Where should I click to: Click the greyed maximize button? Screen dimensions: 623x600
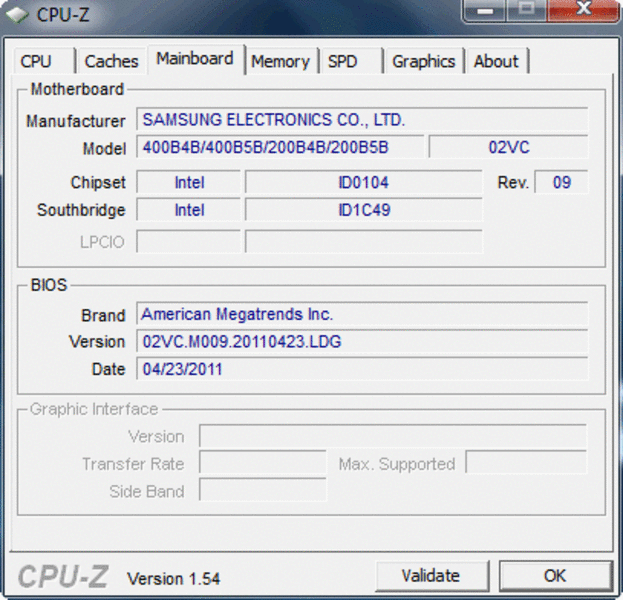point(526,11)
